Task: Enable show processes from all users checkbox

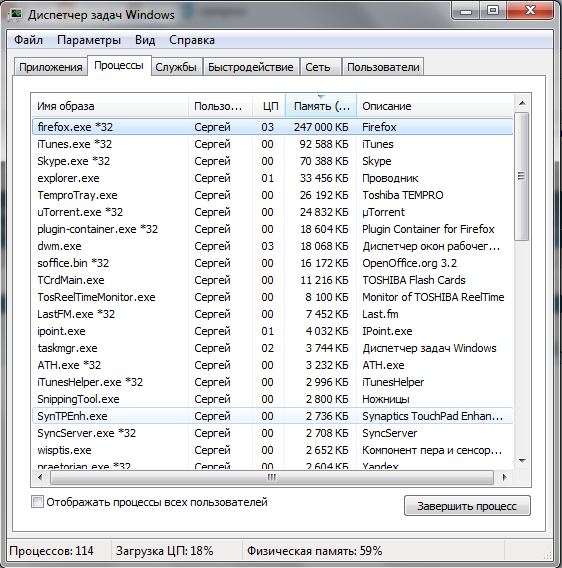Action: click(x=37, y=502)
